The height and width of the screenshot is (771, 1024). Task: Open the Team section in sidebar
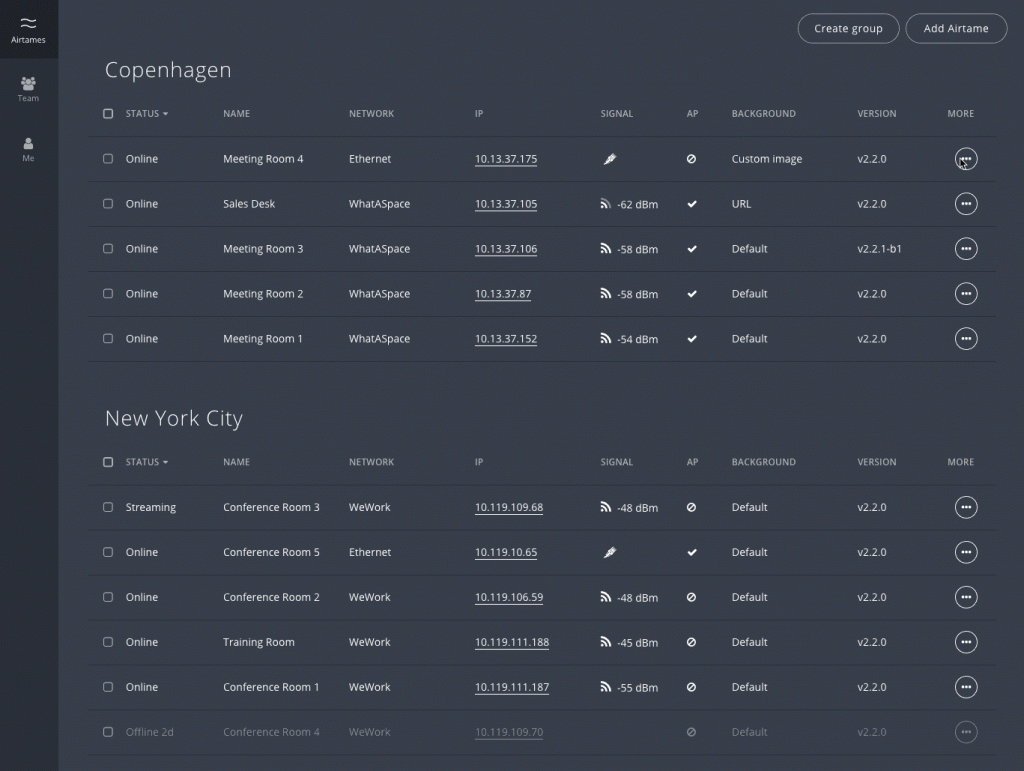(28, 89)
